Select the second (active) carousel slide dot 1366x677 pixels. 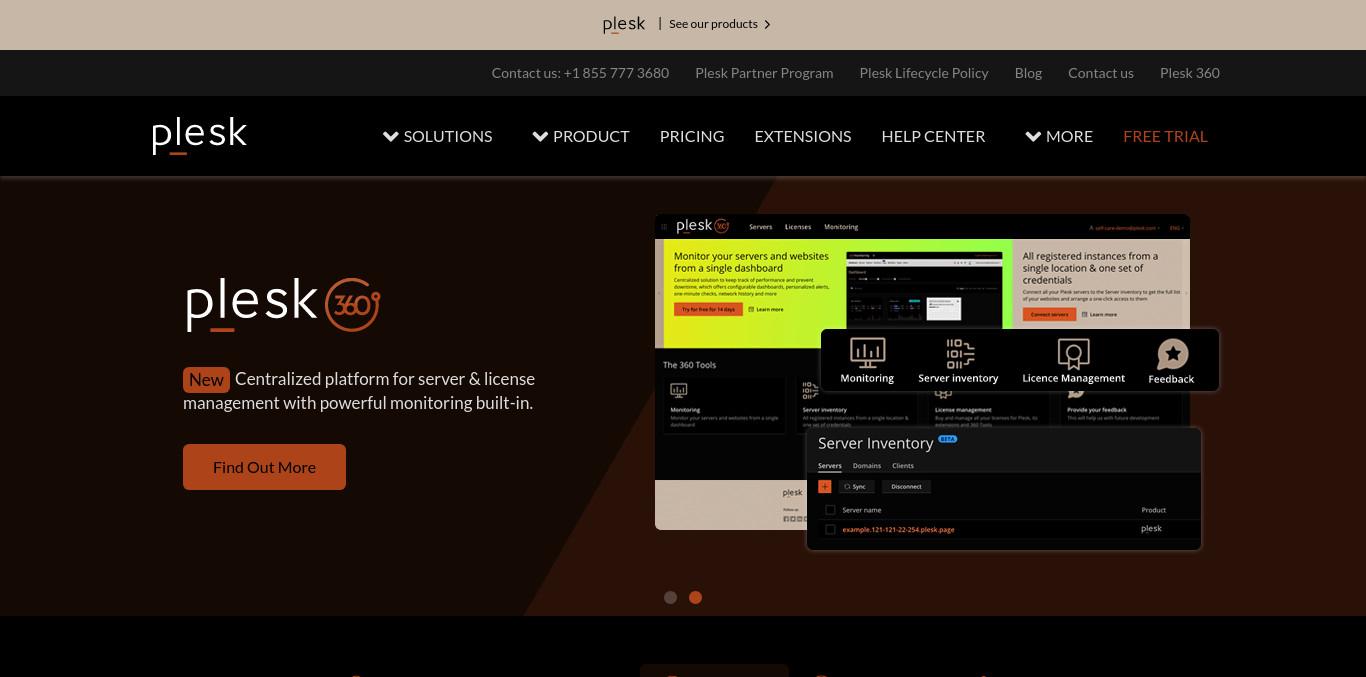[x=696, y=597]
